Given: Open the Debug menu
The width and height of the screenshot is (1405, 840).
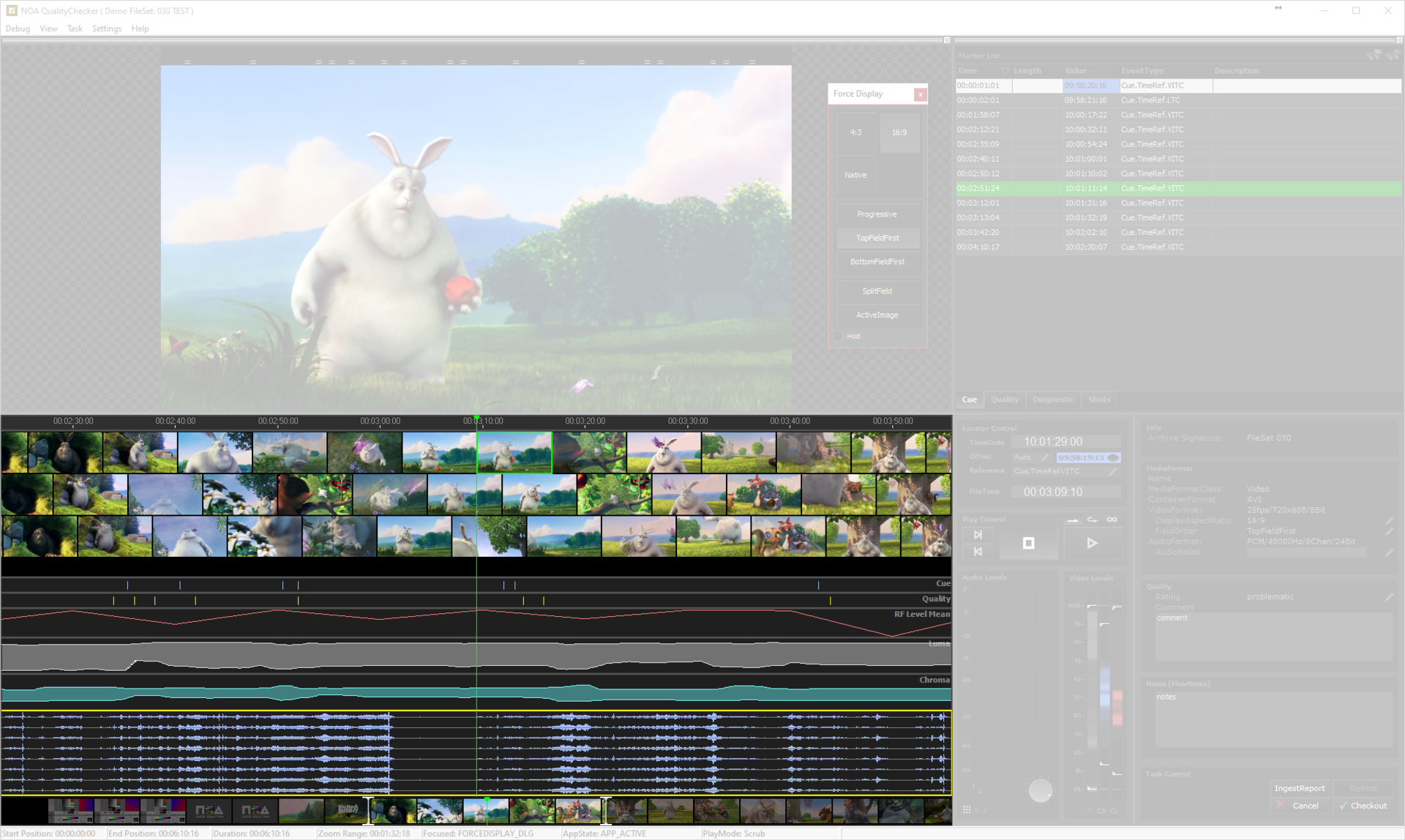Looking at the screenshot, I should tap(18, 29).
